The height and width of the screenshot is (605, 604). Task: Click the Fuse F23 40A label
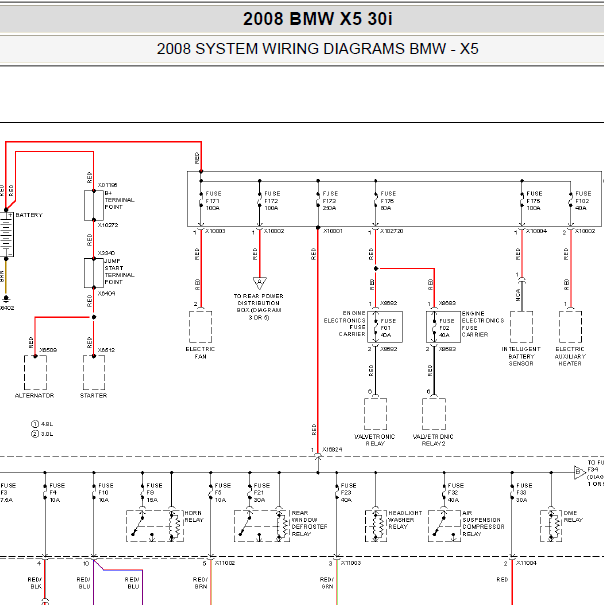coord(349,493)
